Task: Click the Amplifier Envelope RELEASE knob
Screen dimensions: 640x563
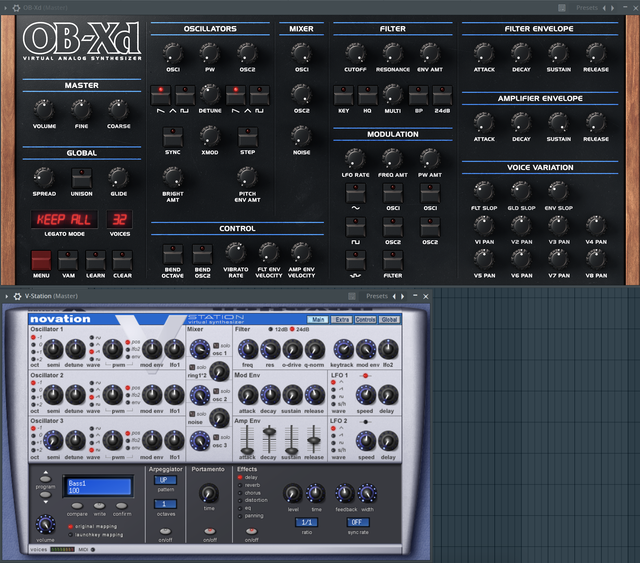Action: (596, 122)
